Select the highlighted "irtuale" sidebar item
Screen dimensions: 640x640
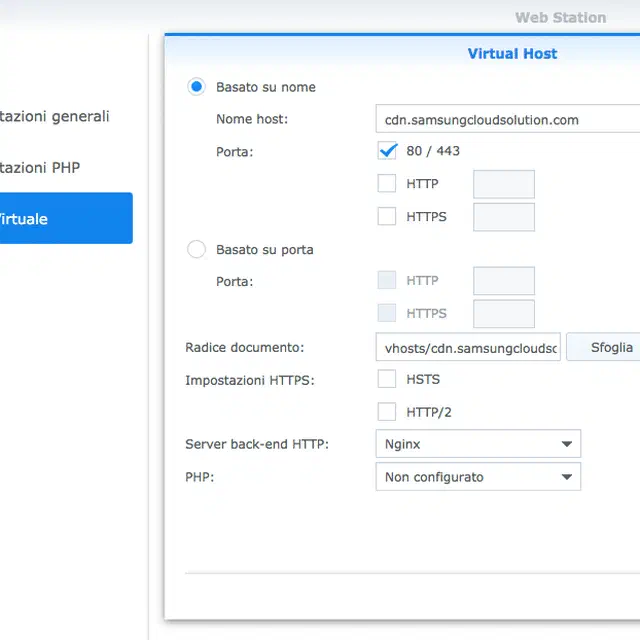66,218
